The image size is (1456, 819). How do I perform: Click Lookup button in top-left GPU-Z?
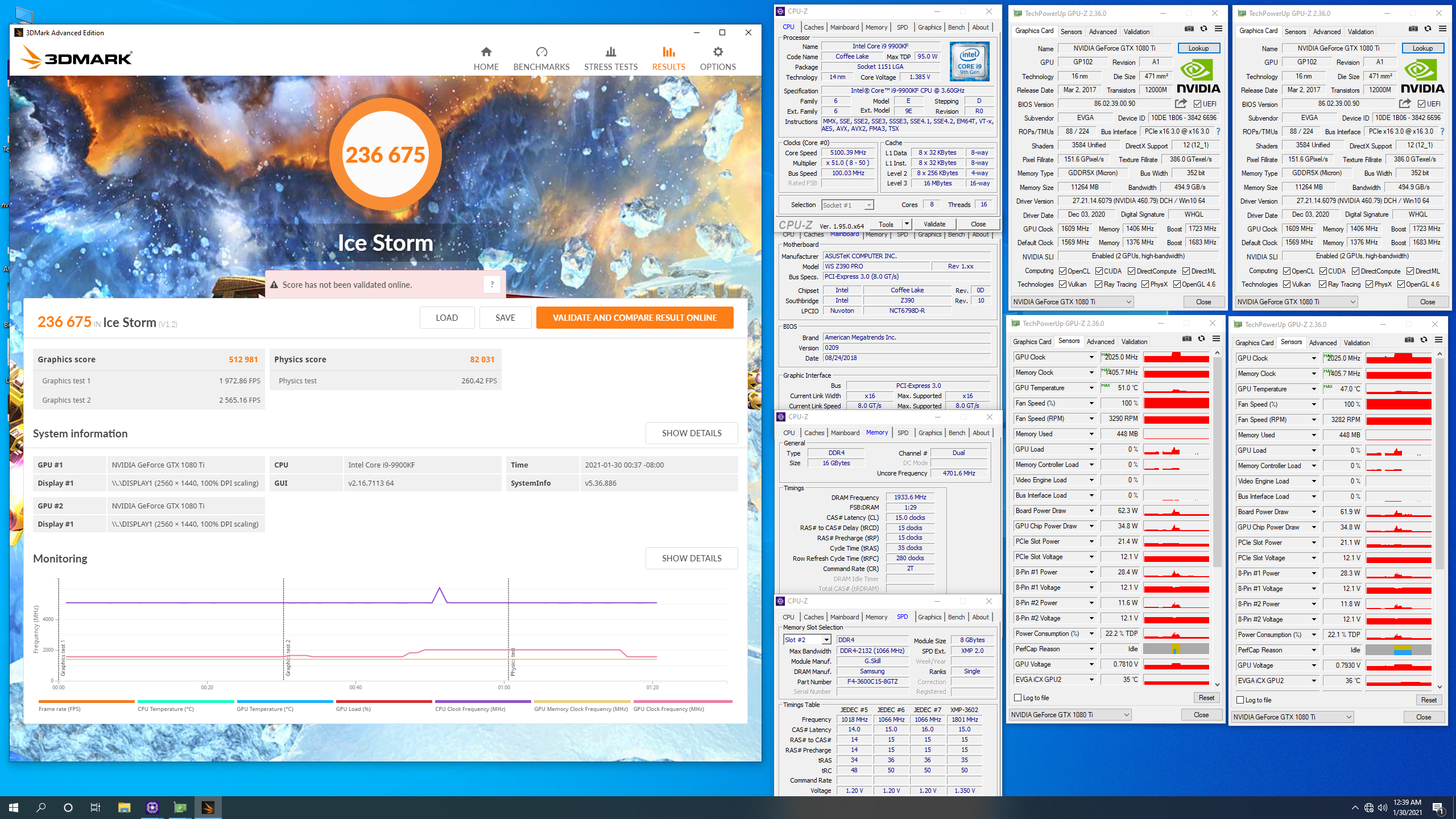coord(1198,48)
